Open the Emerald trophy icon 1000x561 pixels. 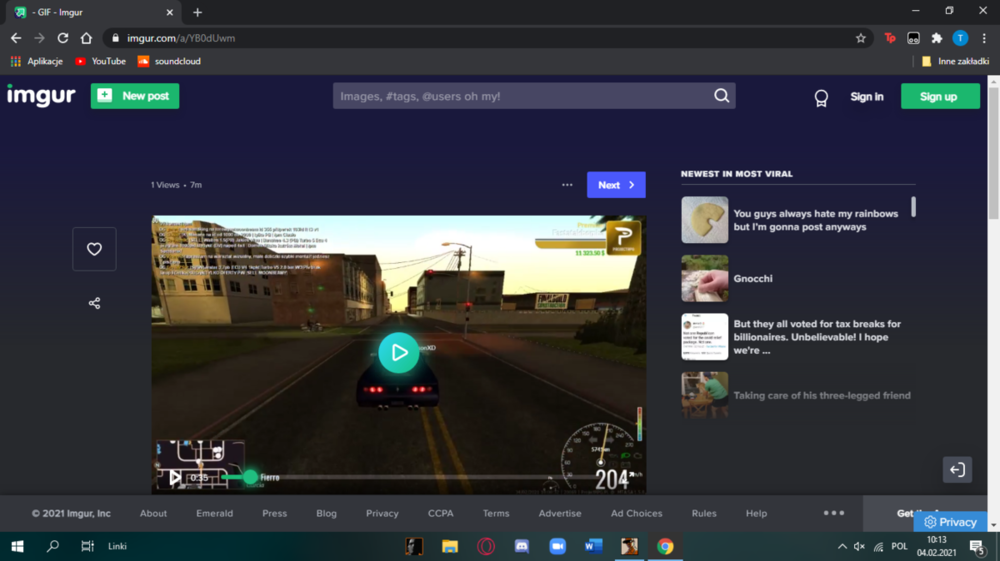(x=821, y=98)
